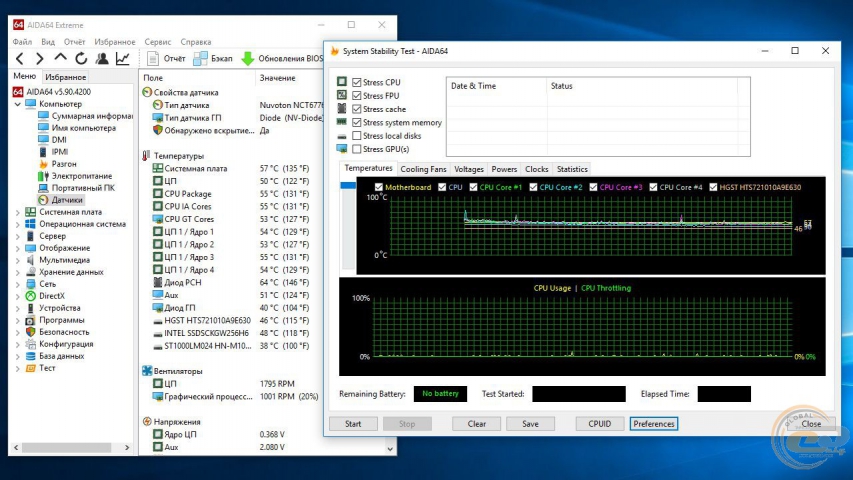Expand the Сервер tree node
Image resolution: width=853 pixels, height=480 pixels.
click(17, 236)
